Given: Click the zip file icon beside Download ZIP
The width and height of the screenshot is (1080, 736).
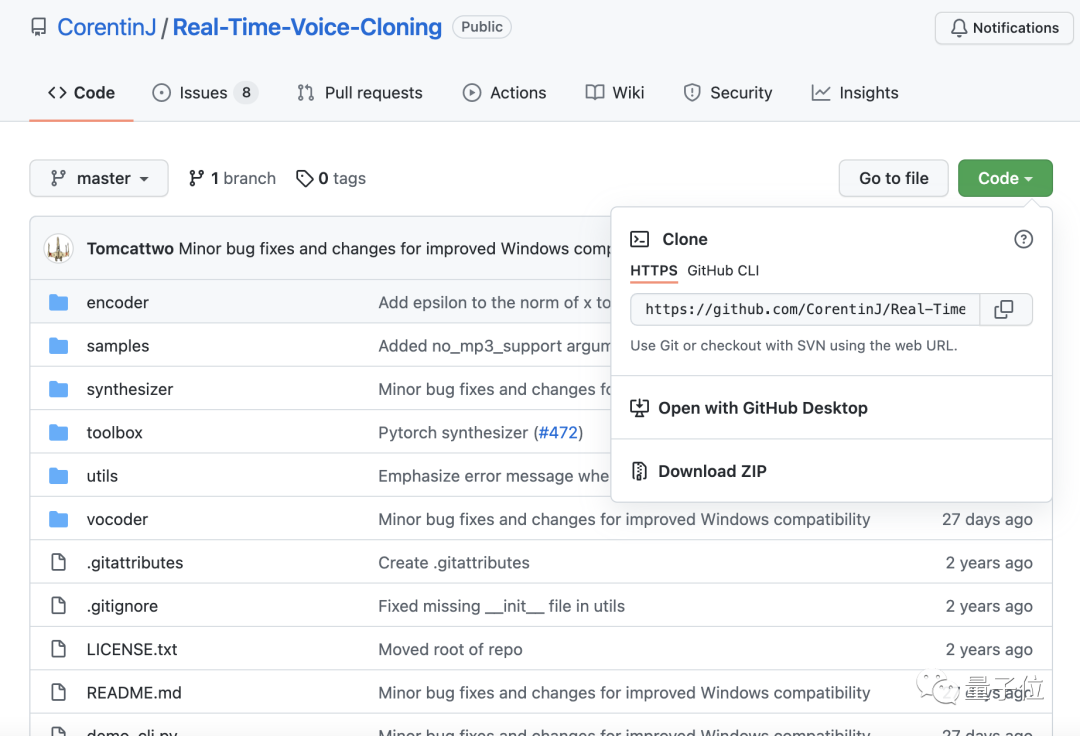Looking at the screenshot, I should click(639, 471).
